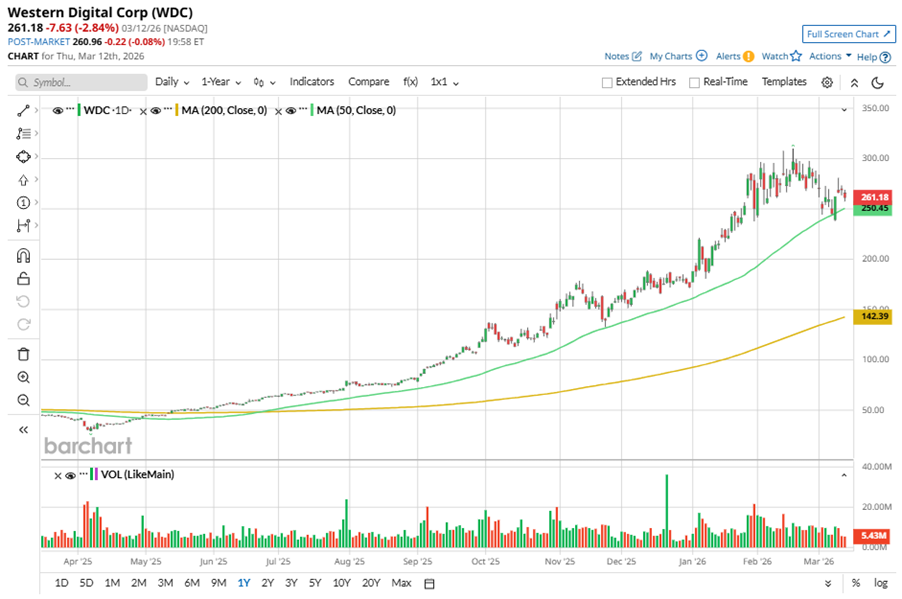Select the arrow marker tool
This screenshot has height=599, width=902.
coord(23,180)
